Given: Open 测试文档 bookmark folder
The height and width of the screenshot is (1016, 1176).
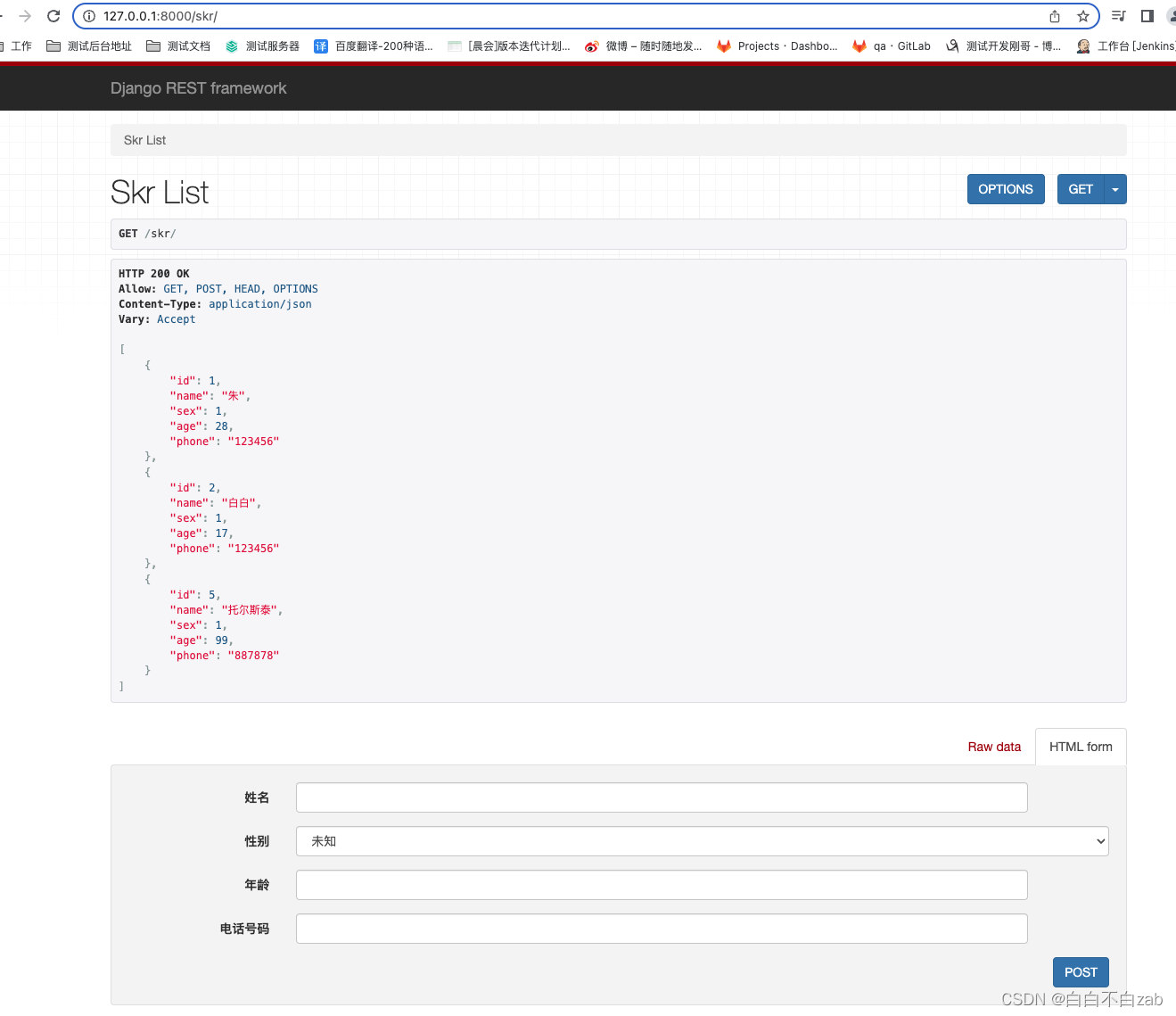Looking at the screenshot, I should pyautogui.click(x=178, y=46).
